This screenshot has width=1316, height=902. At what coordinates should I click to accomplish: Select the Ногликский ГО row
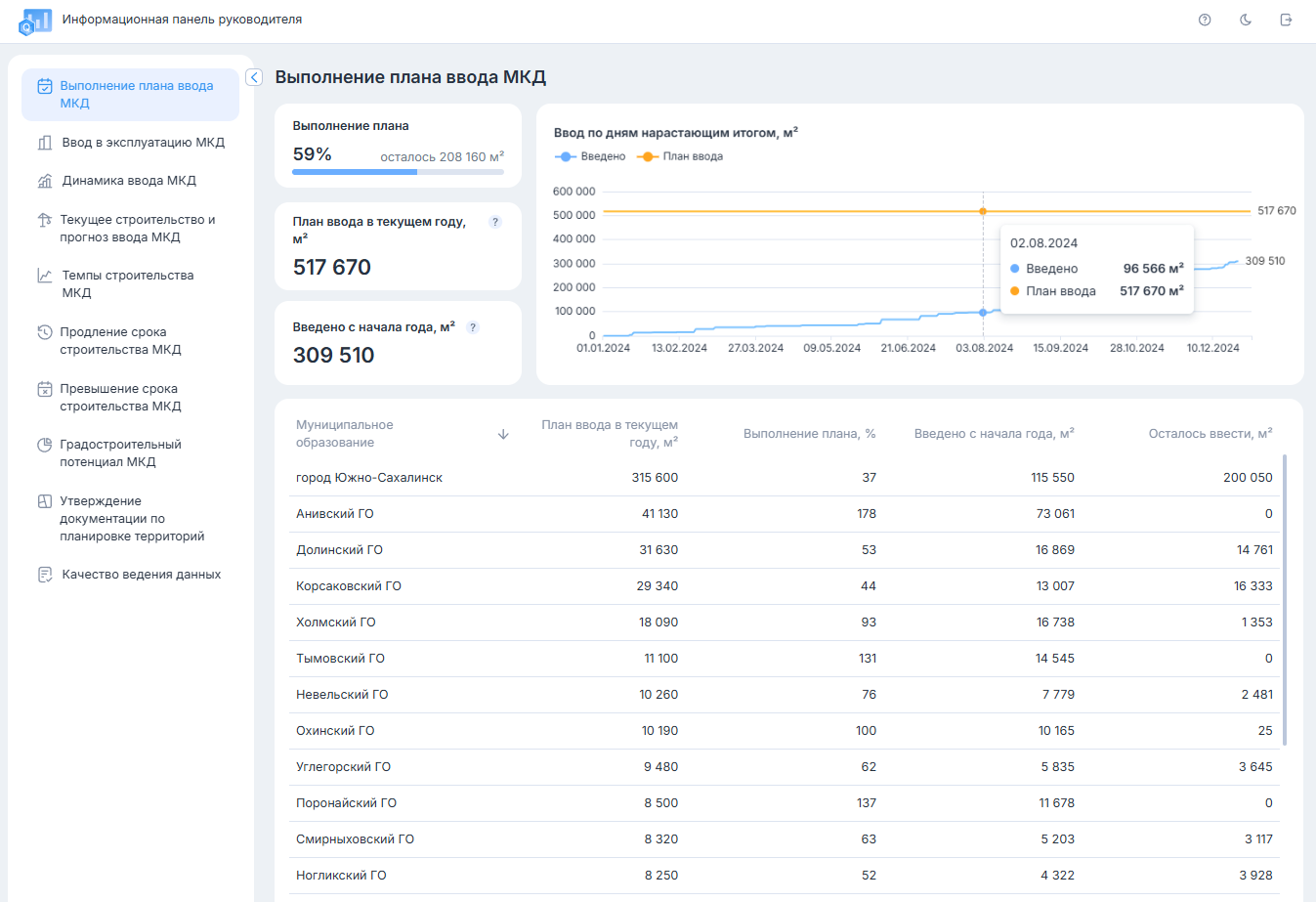[785, 876]
